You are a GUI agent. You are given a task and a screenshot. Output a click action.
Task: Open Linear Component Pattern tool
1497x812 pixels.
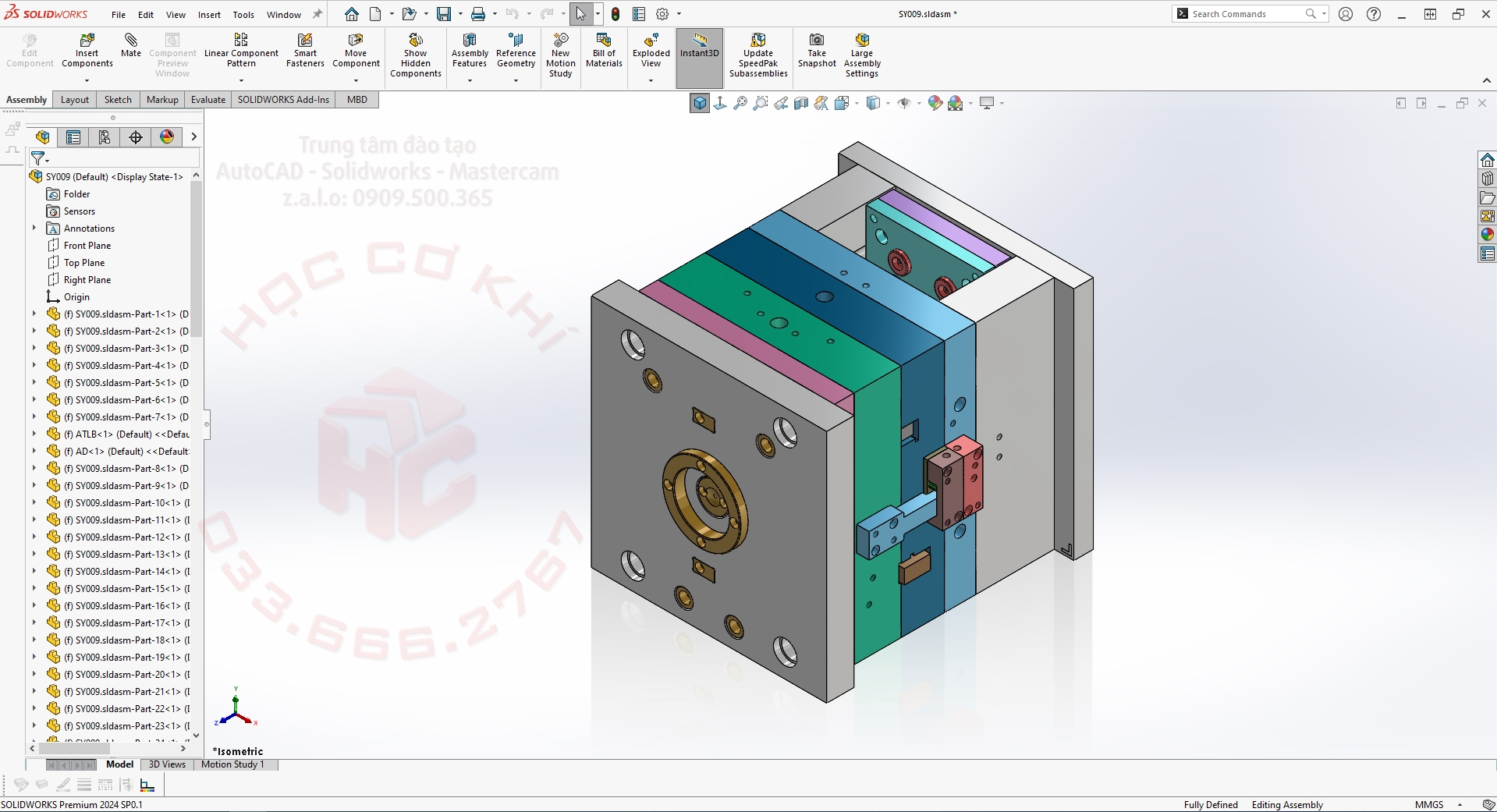coord(241,51)
